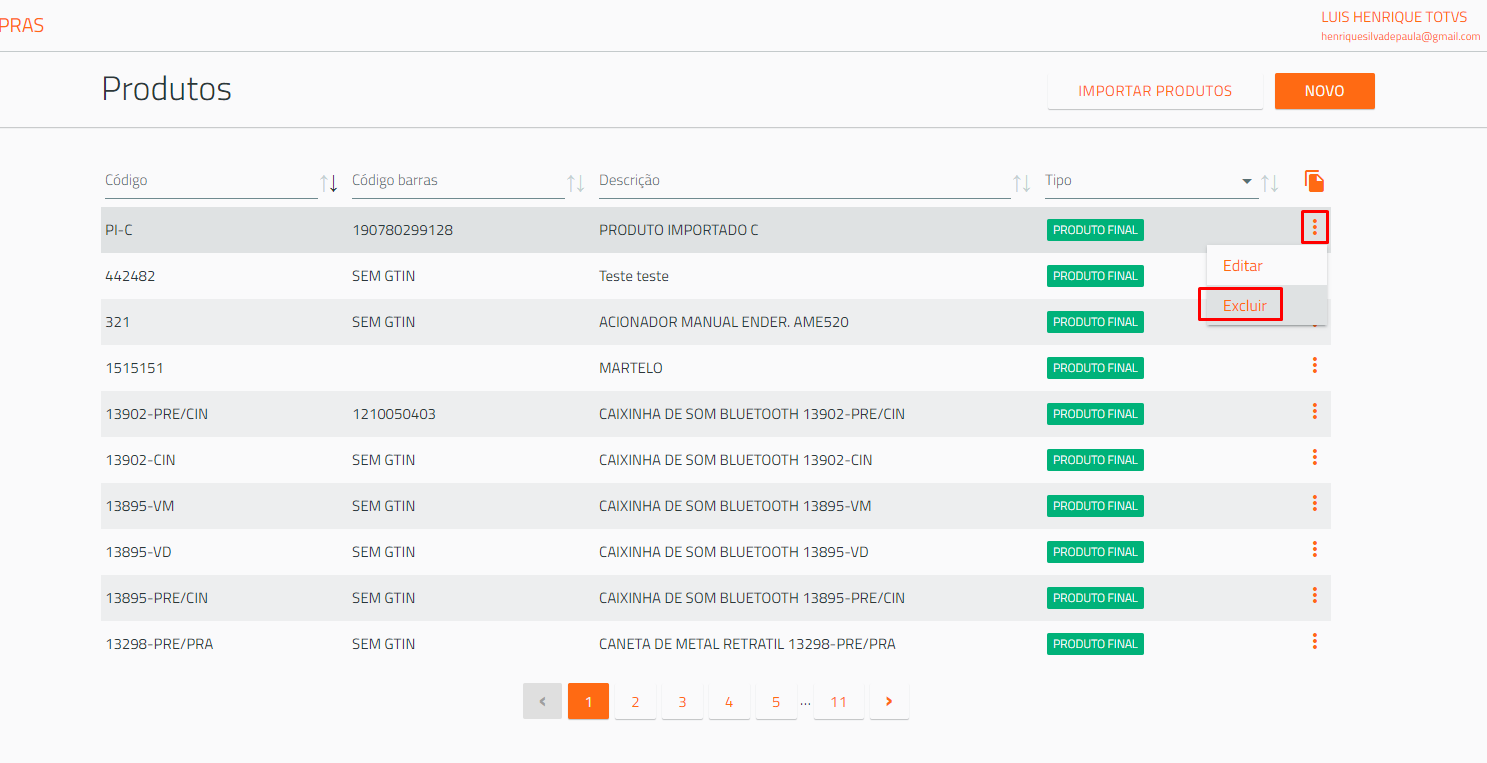Click the 13298-PRE/PRA code cell
Screen dimensions: 1487x763
(159, 644)
